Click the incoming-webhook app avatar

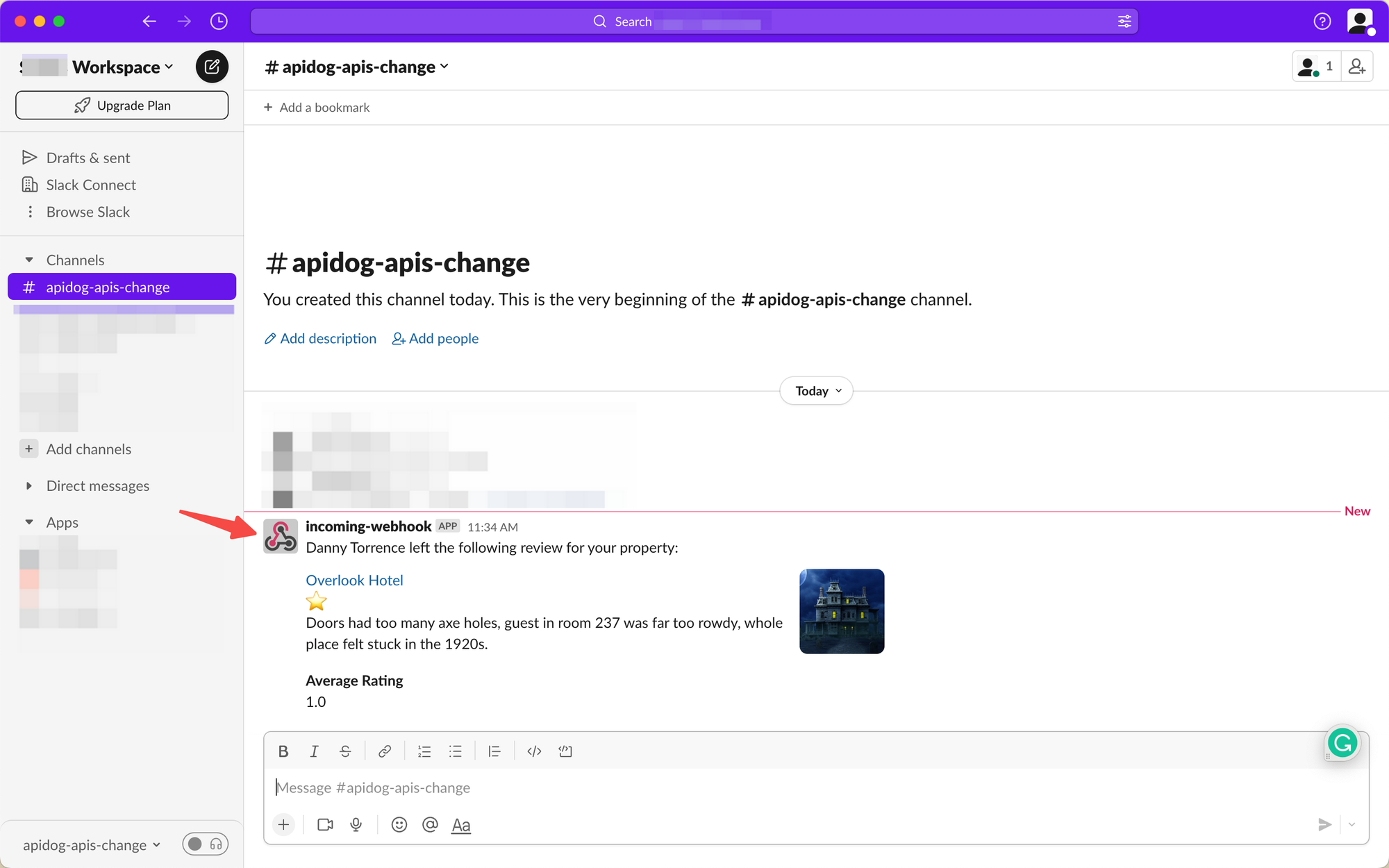pyautogui.click(x=281, y=536)
